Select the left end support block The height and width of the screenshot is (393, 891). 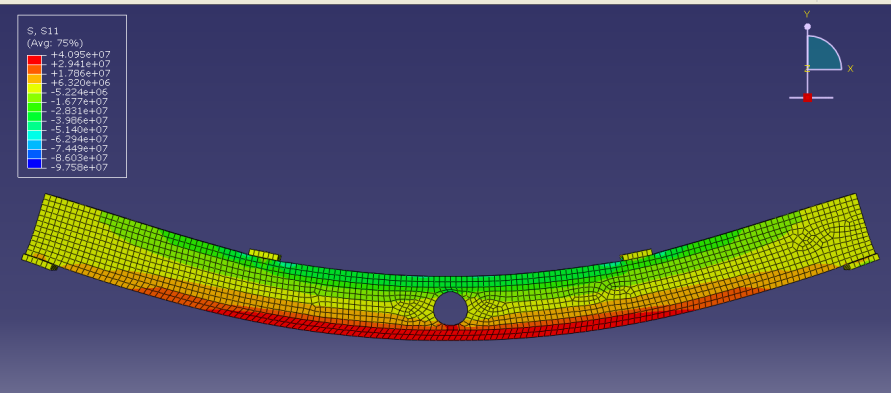click(40, 262)
